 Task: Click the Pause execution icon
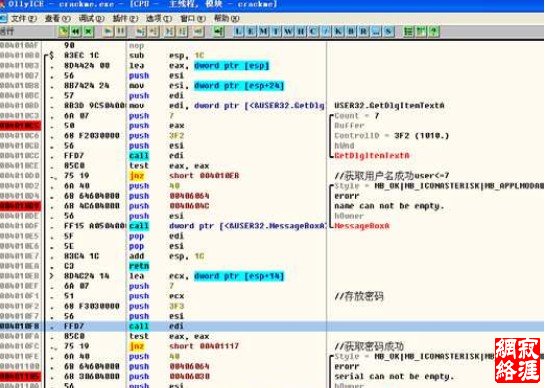121,32
